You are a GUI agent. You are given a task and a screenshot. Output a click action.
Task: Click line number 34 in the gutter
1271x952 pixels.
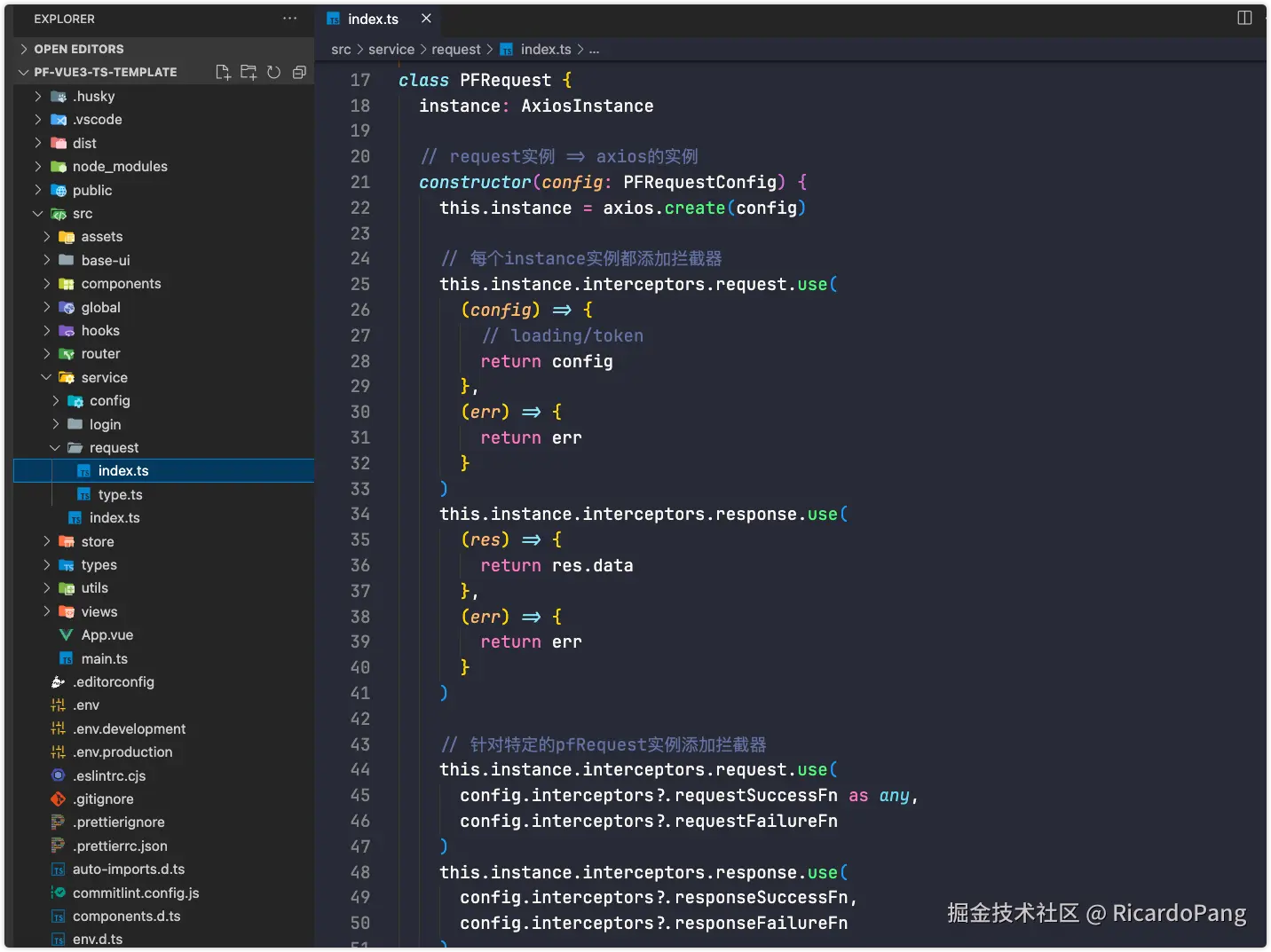point(359,514)
